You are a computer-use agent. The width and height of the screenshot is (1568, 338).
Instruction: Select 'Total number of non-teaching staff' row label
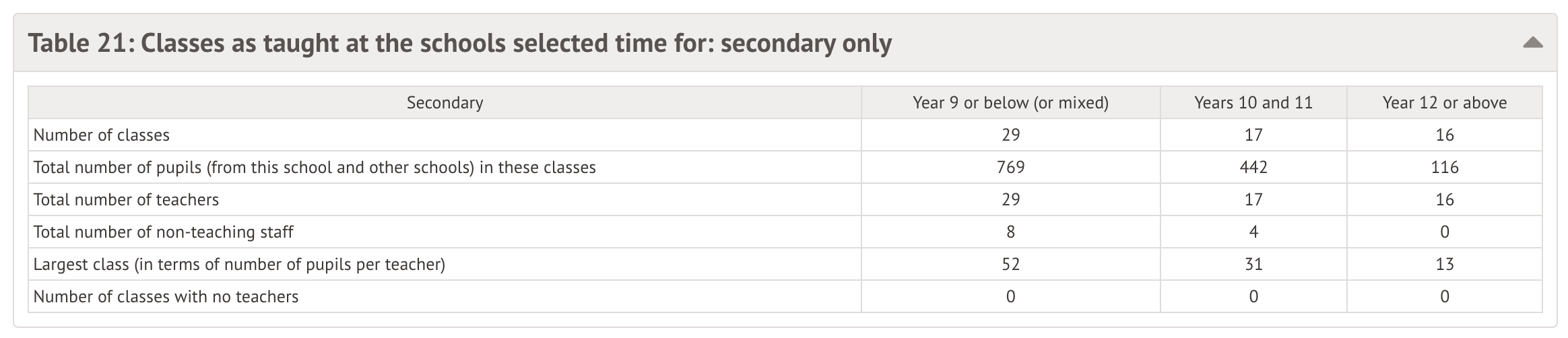[x=163, y=232]
